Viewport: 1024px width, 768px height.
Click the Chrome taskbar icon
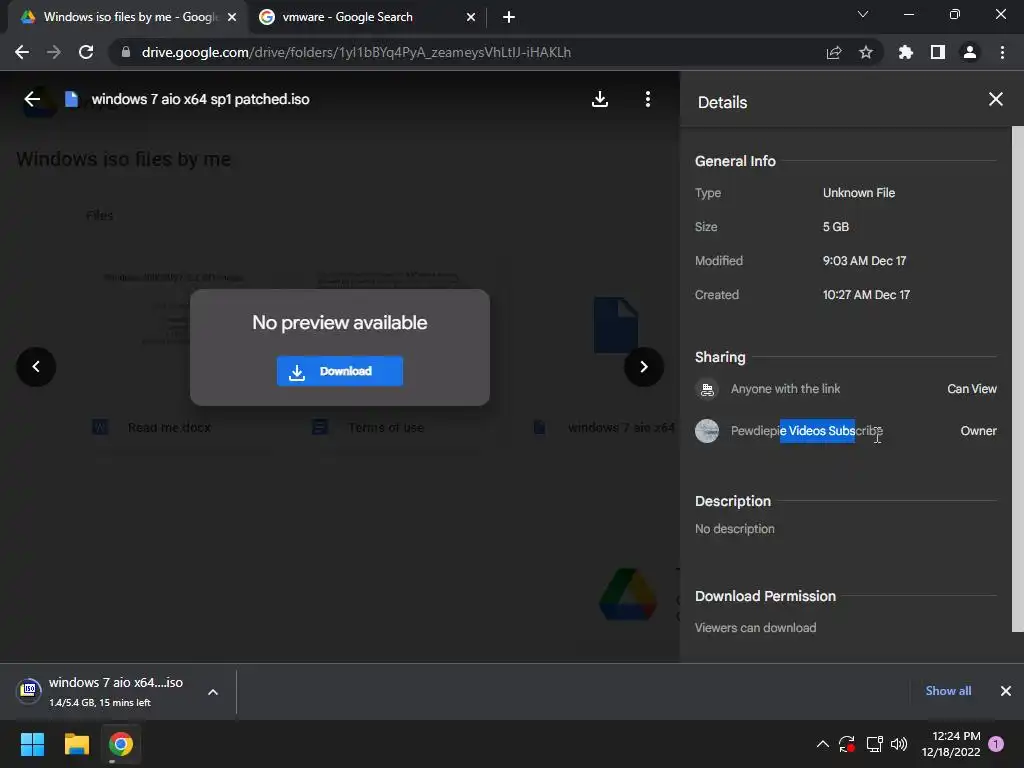[x=121, y=744]
